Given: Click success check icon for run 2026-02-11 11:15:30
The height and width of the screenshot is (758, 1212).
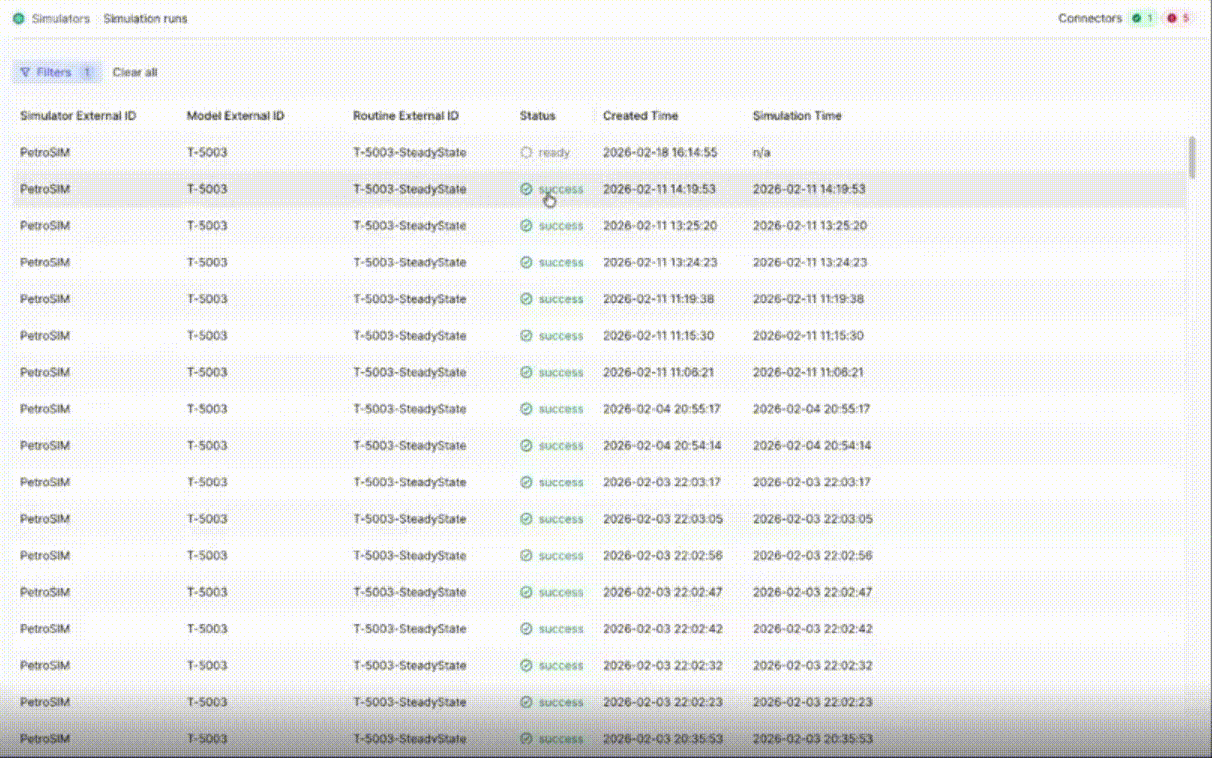Looking at the screenshot, I should tap(526, 336).
